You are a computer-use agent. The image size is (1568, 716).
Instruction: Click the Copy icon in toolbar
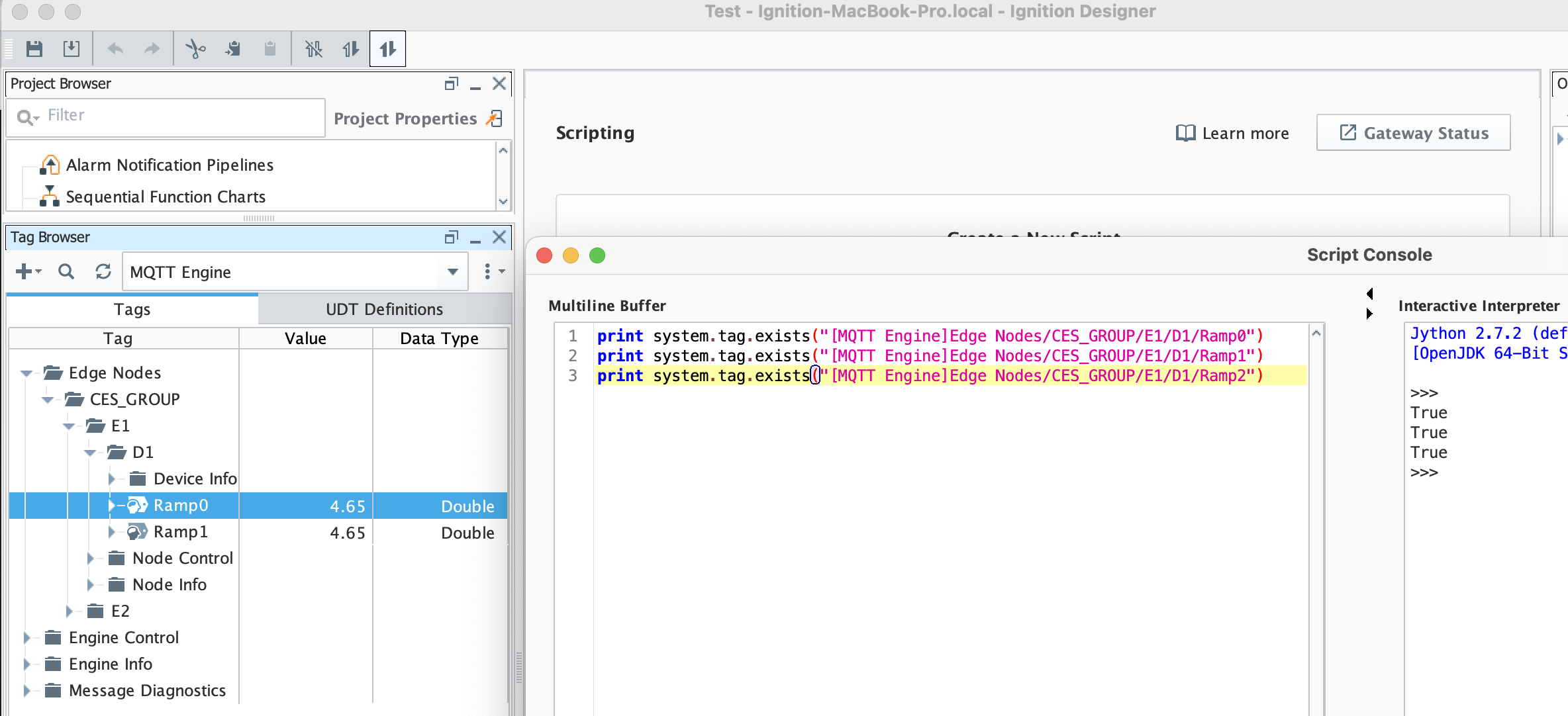point(232,48)
